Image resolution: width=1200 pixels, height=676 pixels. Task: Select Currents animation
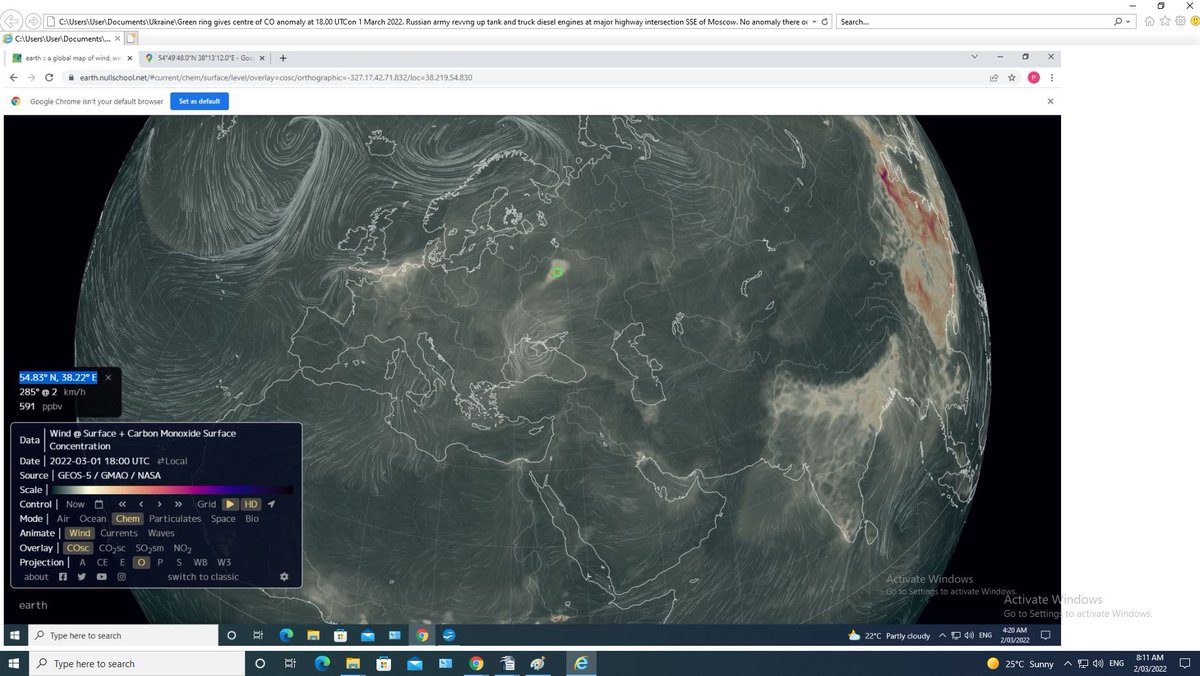tap(119, 533)
